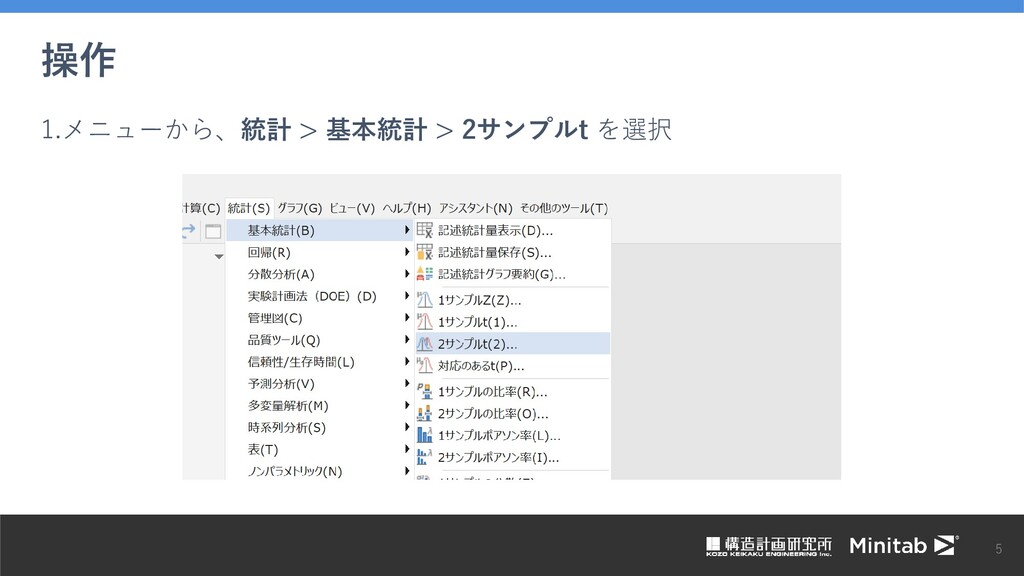1024x576 pixels.
Task: Select 管理図(C) menu entry
Action: pos(319,318)
